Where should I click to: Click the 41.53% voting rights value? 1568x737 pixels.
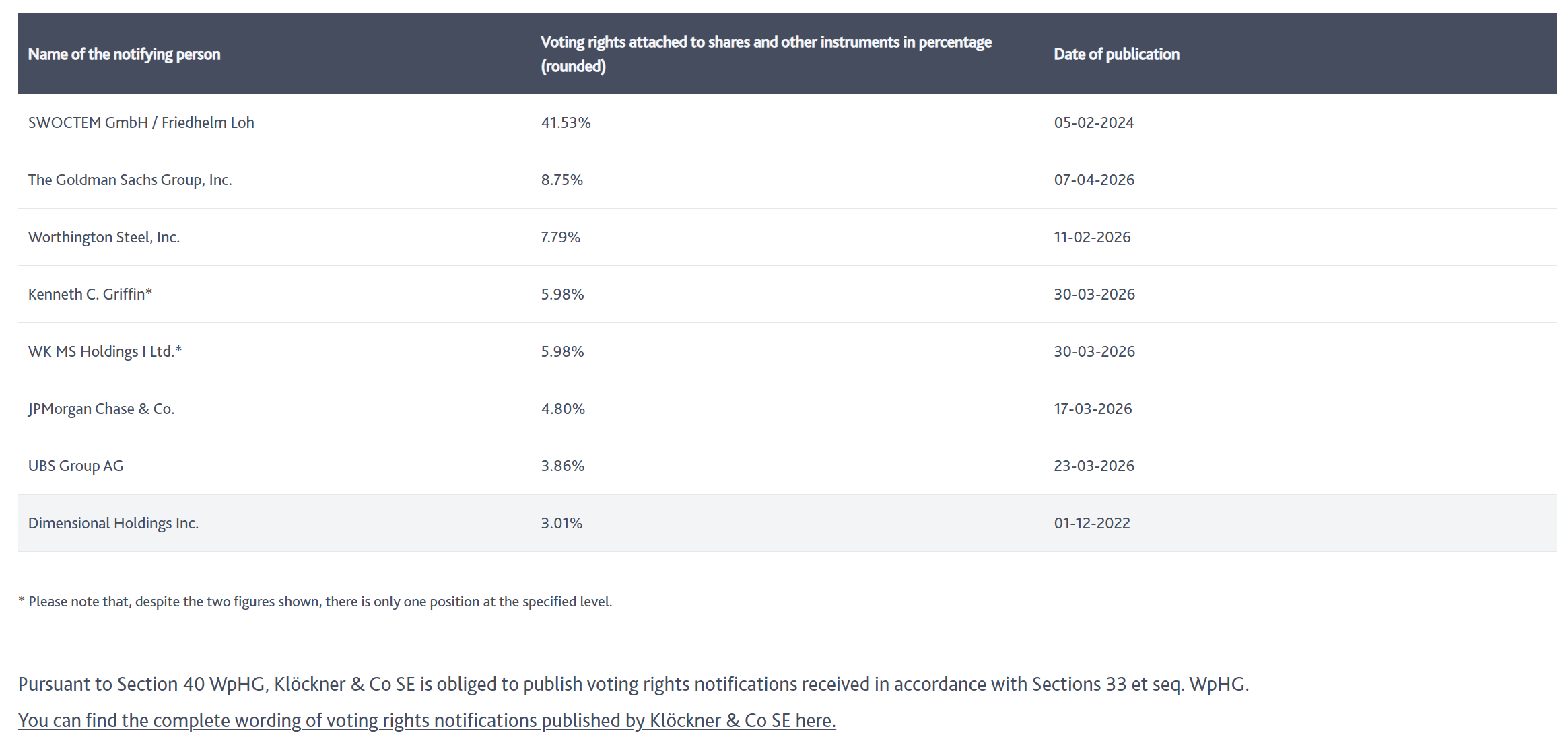[x=566, y=122]
